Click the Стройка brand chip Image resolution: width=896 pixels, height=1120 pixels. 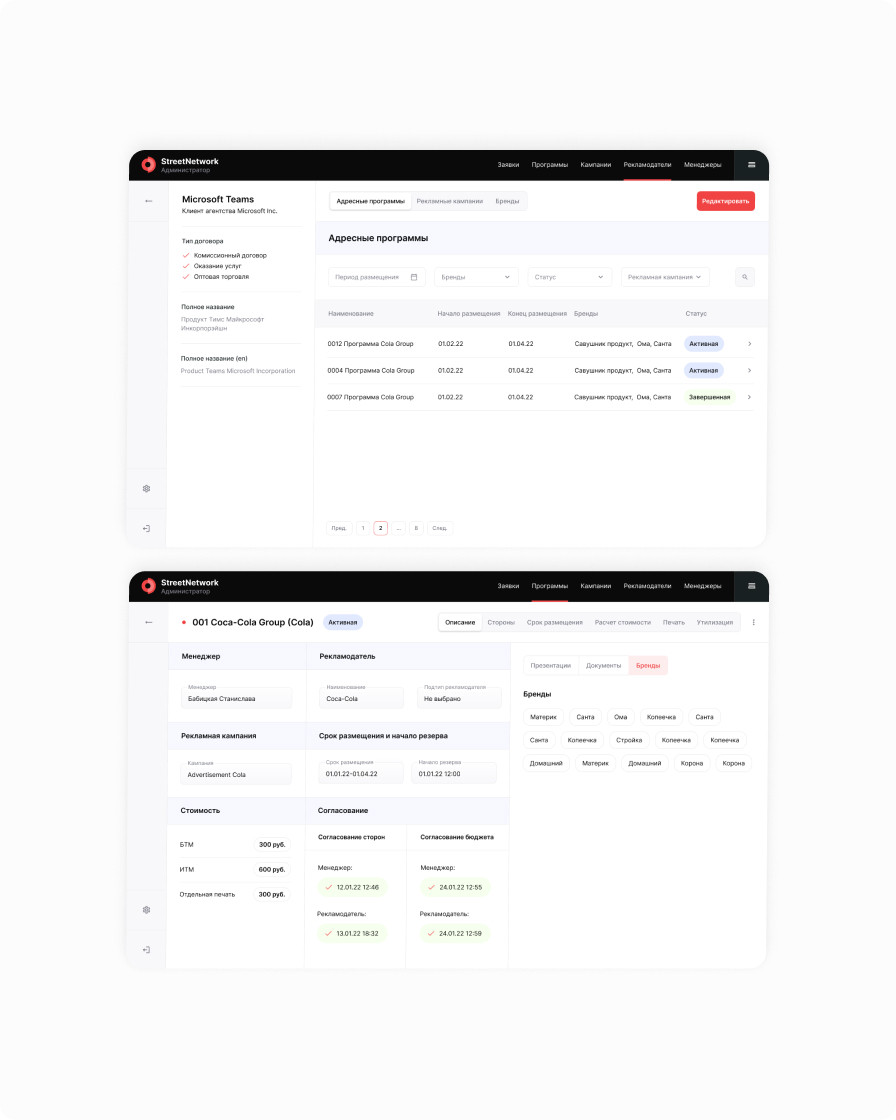pyautogui.click(x=629, y=741)
